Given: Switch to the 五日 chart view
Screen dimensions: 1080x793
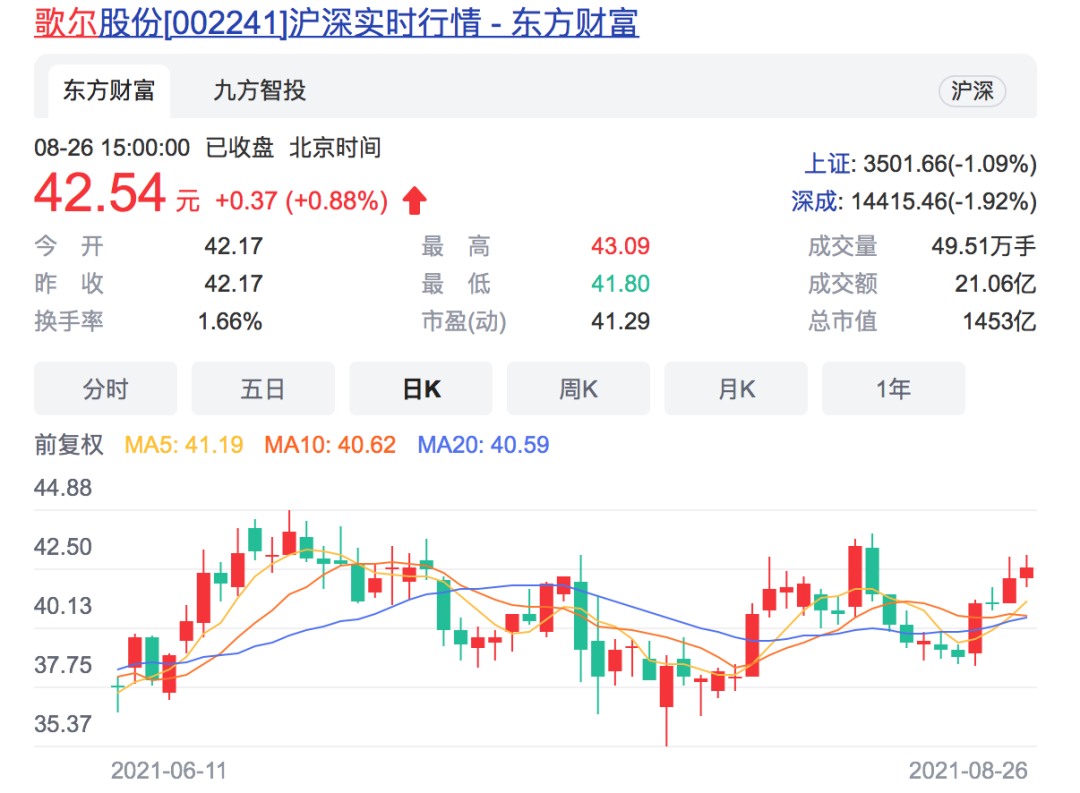Looking at the screenshot, I should 263,389.
